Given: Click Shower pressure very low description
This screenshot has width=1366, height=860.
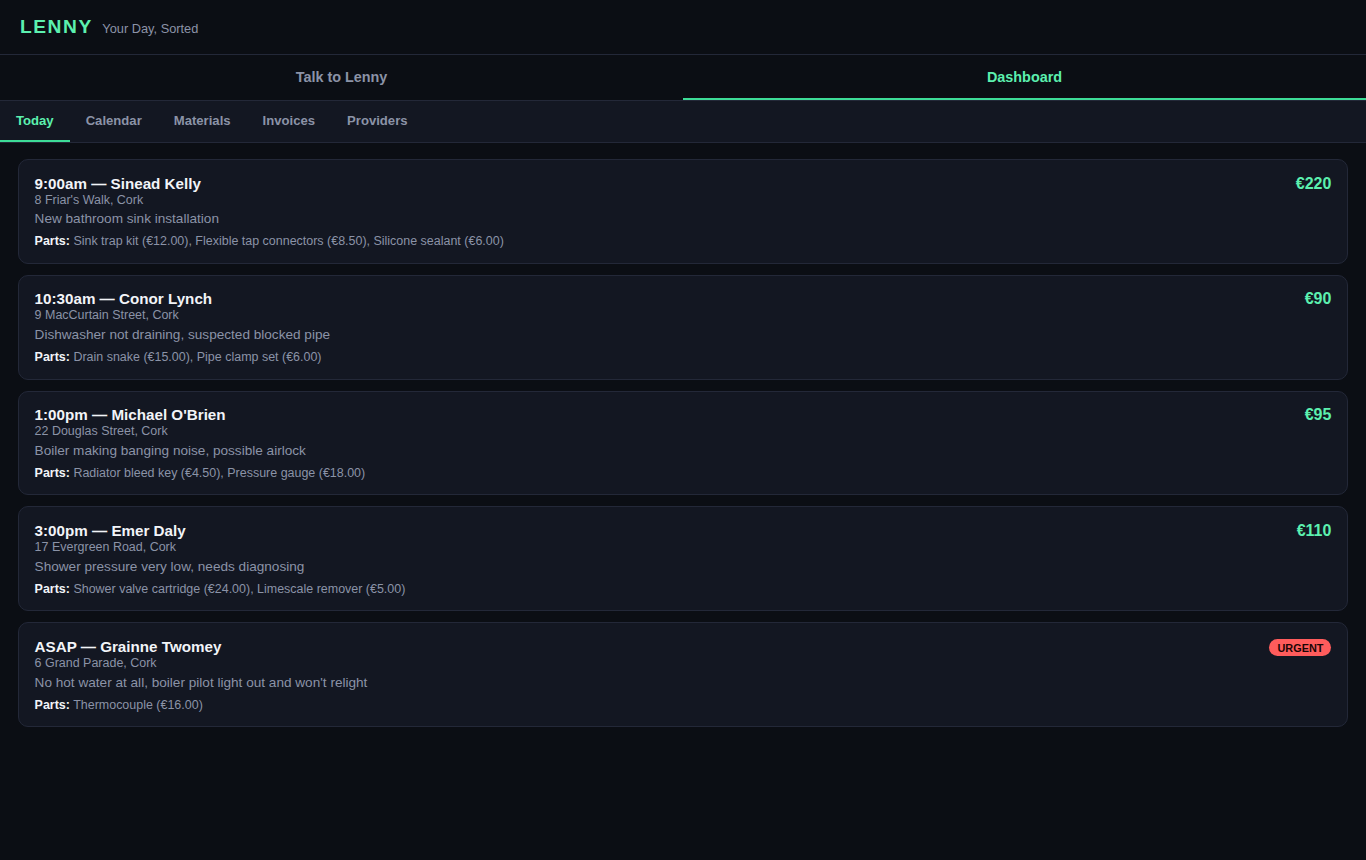Looking at the screenshot, I should click(x=169, y=567).
